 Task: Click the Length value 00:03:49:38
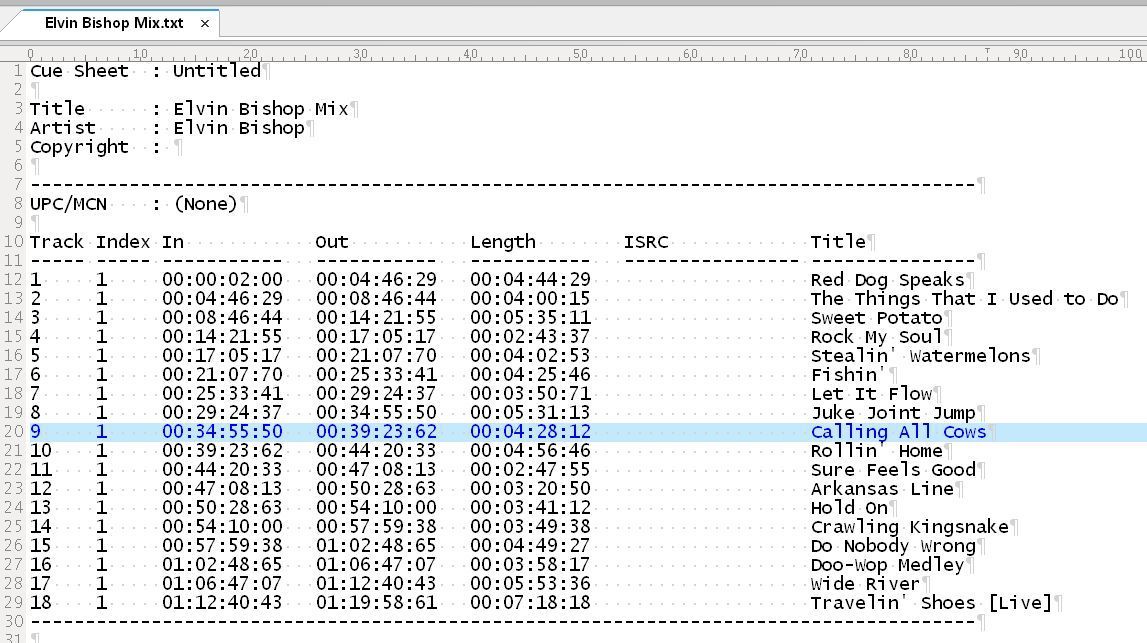pyautogui.click(x=530, y=527)
